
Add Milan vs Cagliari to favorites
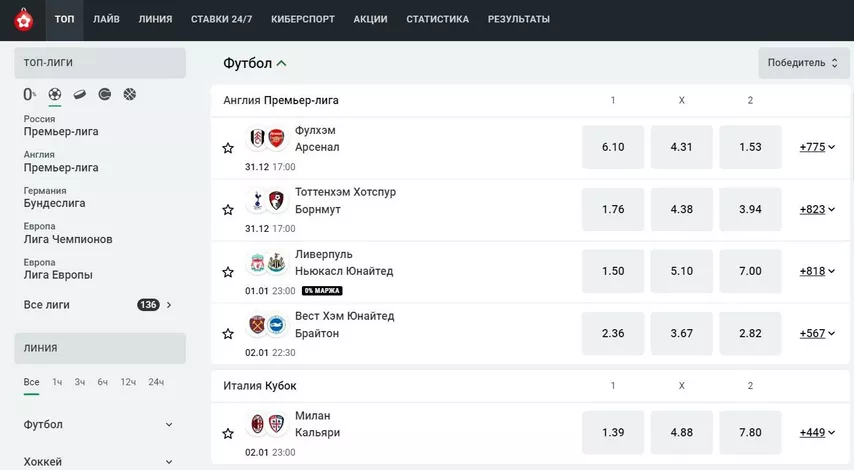(x=228, y=434)
